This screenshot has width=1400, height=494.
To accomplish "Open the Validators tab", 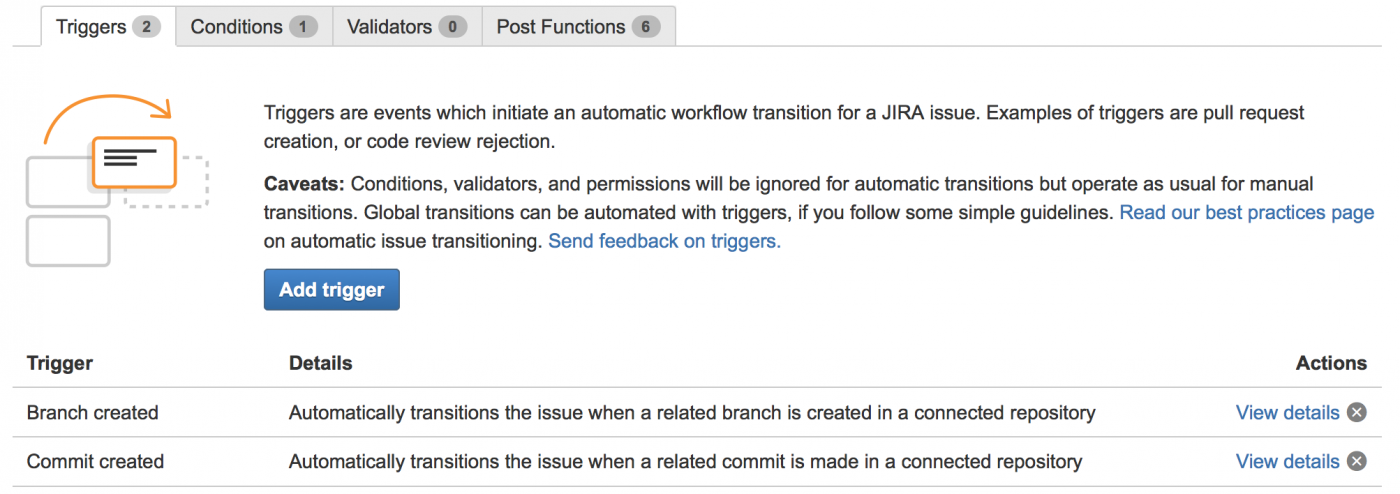I will tap(390, 27).
